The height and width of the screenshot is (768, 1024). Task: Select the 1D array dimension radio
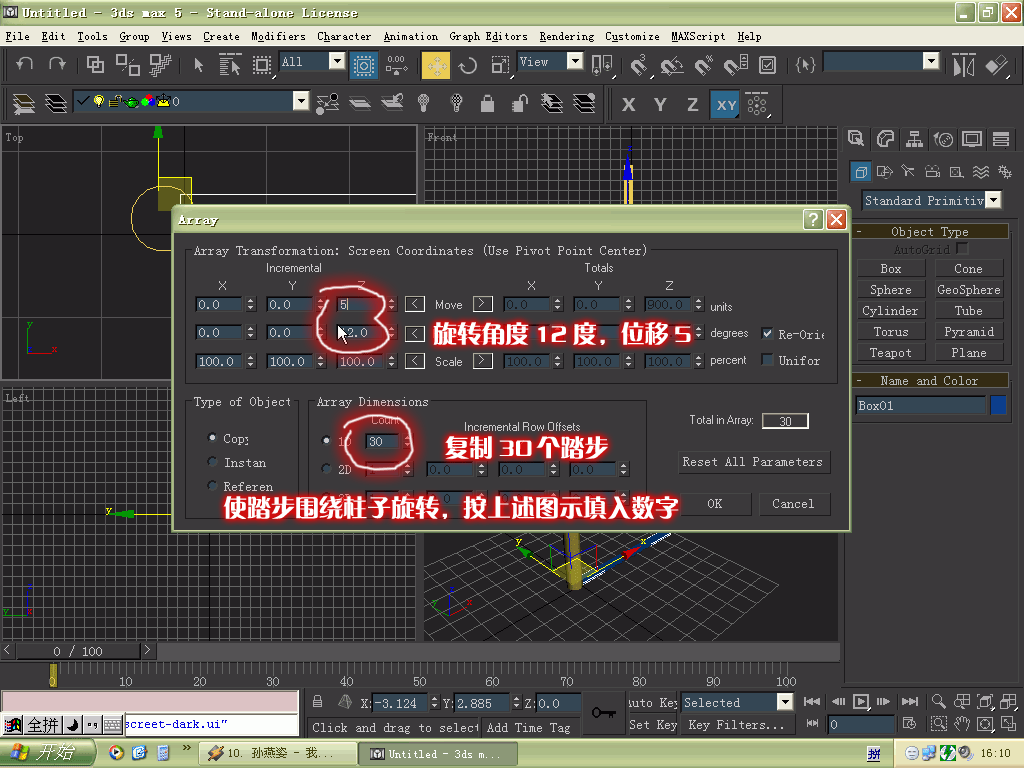[x=327, y=440]
